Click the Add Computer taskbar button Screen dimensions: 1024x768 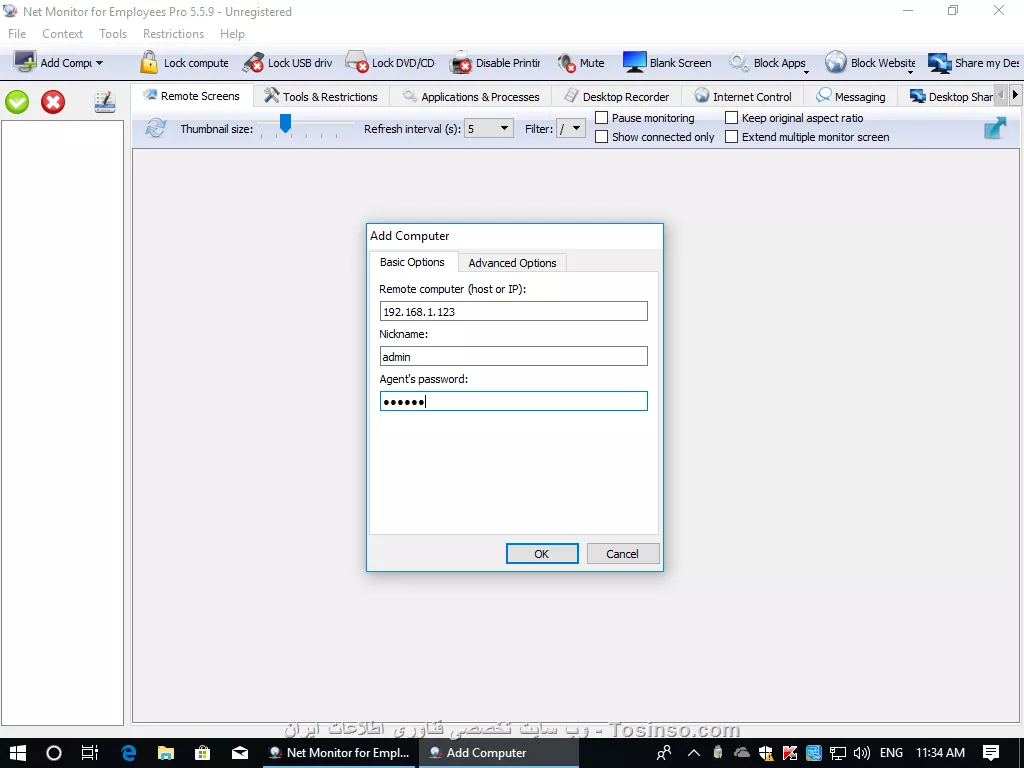click(498, 753)
